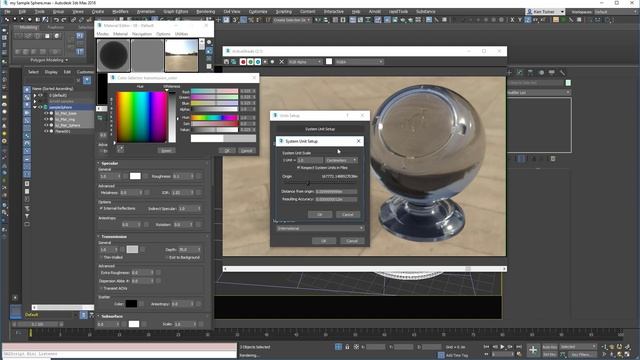The image size is (640, 360).
Task: Open help question mark in Units Setup
Action: tap(347, 116)
